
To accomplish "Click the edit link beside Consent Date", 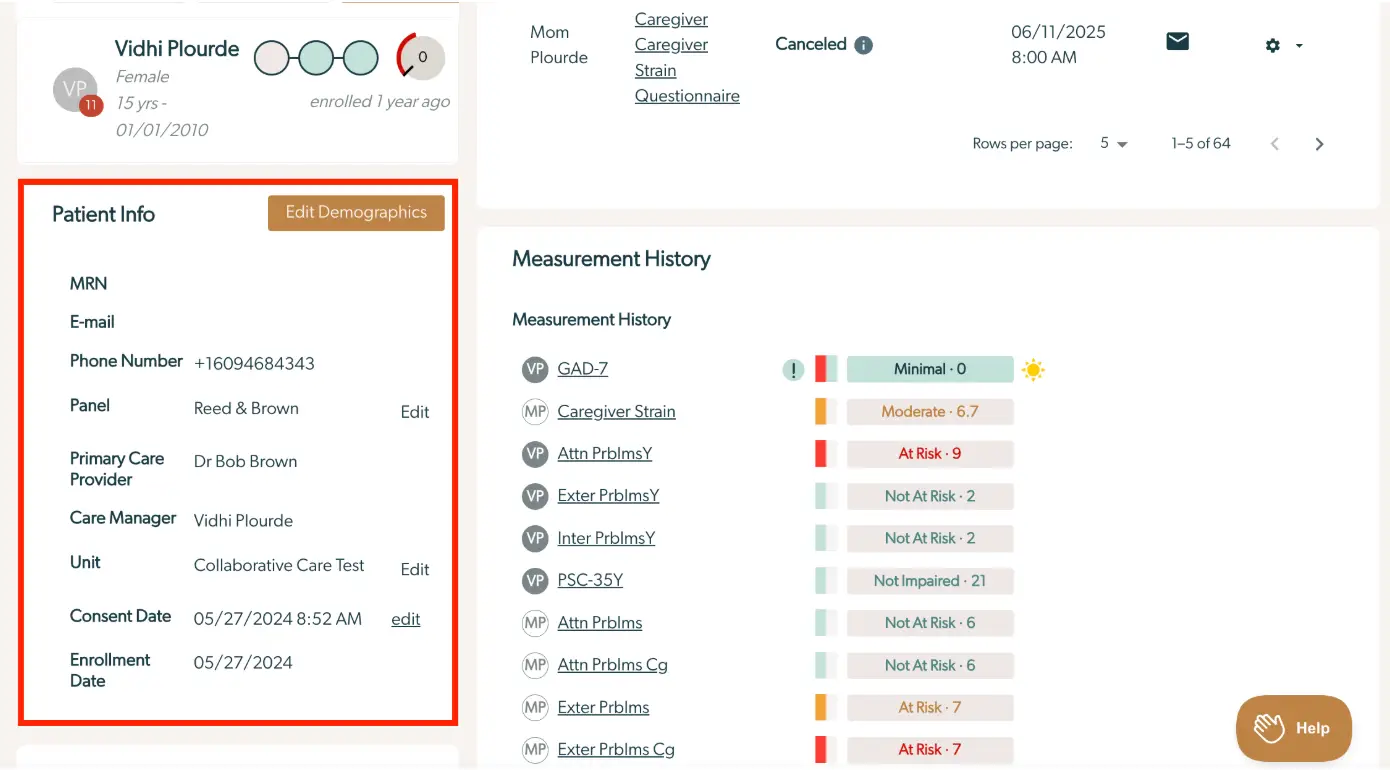I will (x=405, y=619).
